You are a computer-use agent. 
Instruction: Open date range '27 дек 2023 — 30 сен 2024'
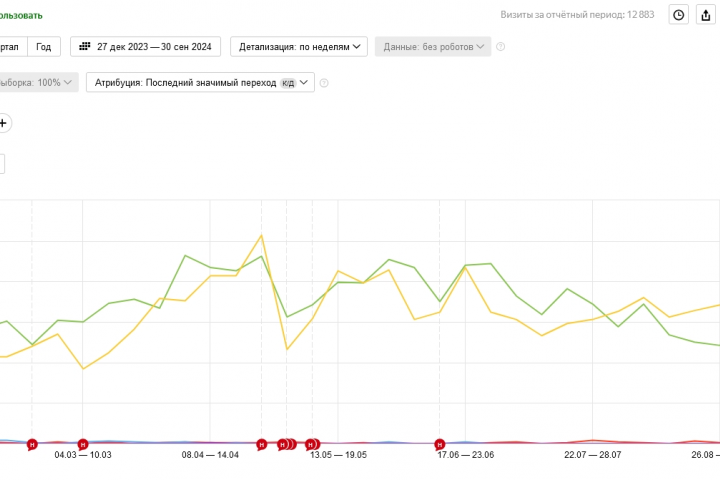click(x=145, y=47)
